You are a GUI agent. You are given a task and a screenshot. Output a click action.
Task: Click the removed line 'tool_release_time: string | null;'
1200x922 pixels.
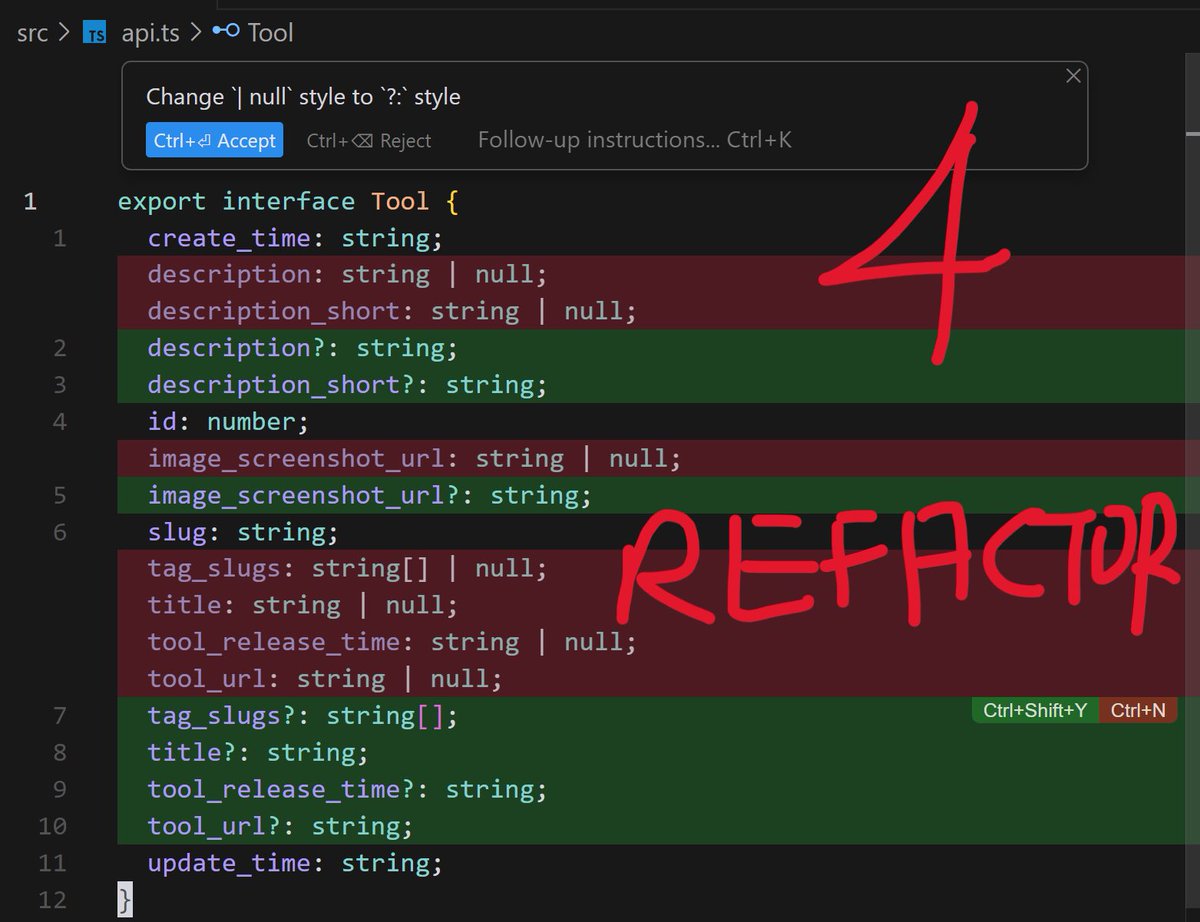tap(392, 642)
